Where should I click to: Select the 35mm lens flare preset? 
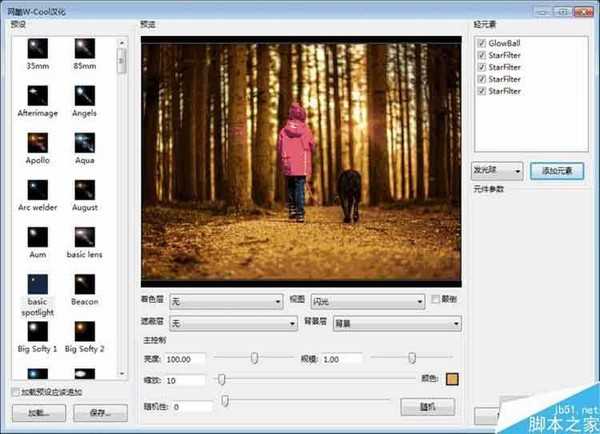click(x=39, y=50)
